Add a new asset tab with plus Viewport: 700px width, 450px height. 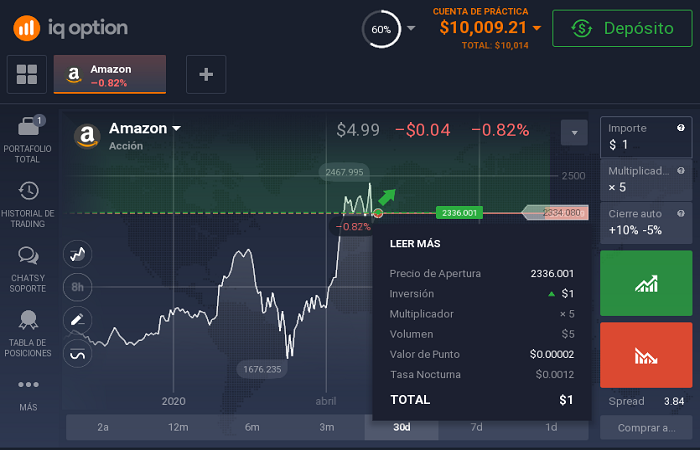pyautogui.click(x=206, y=75)
